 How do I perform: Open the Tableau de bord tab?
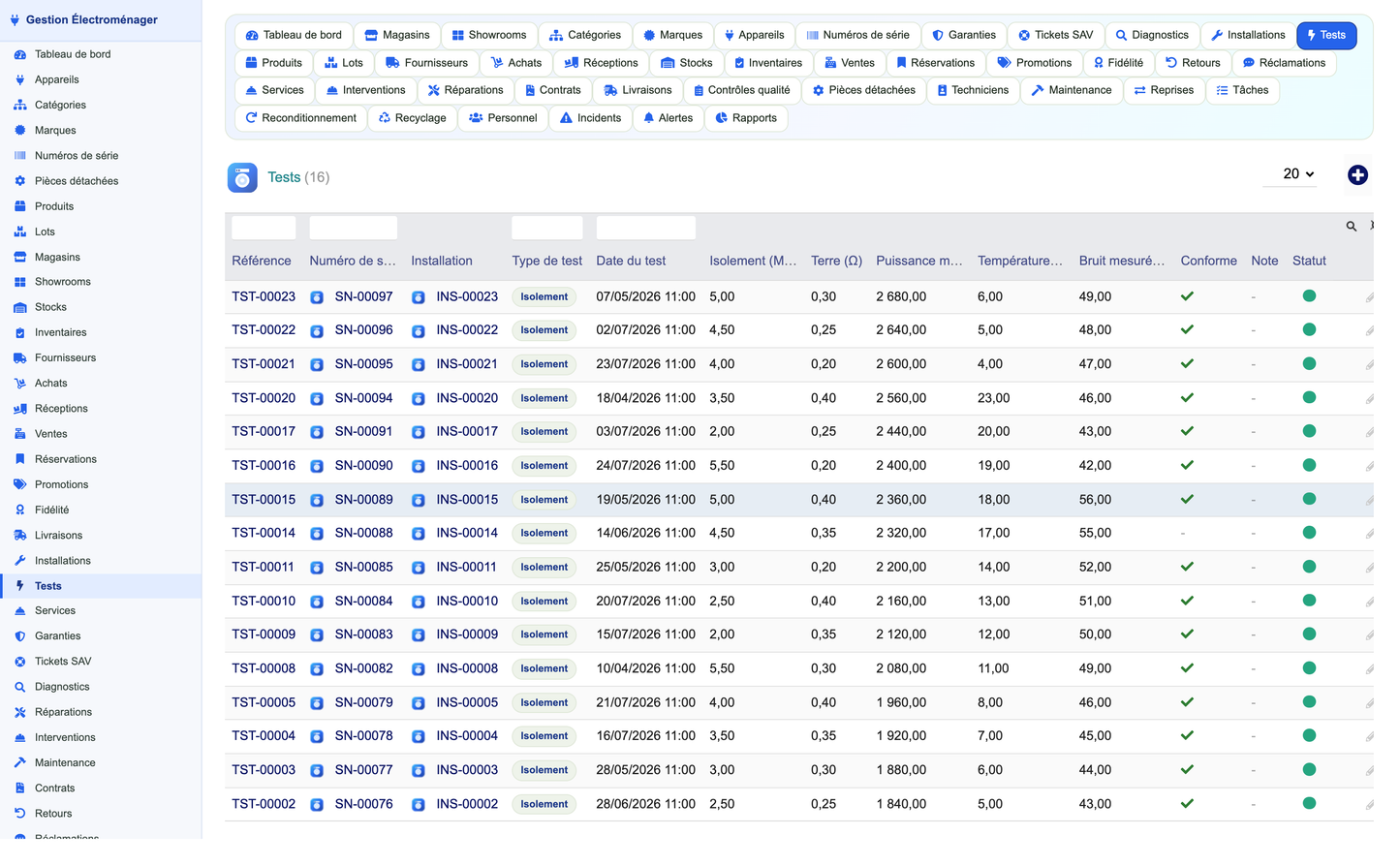coord(294,35)
